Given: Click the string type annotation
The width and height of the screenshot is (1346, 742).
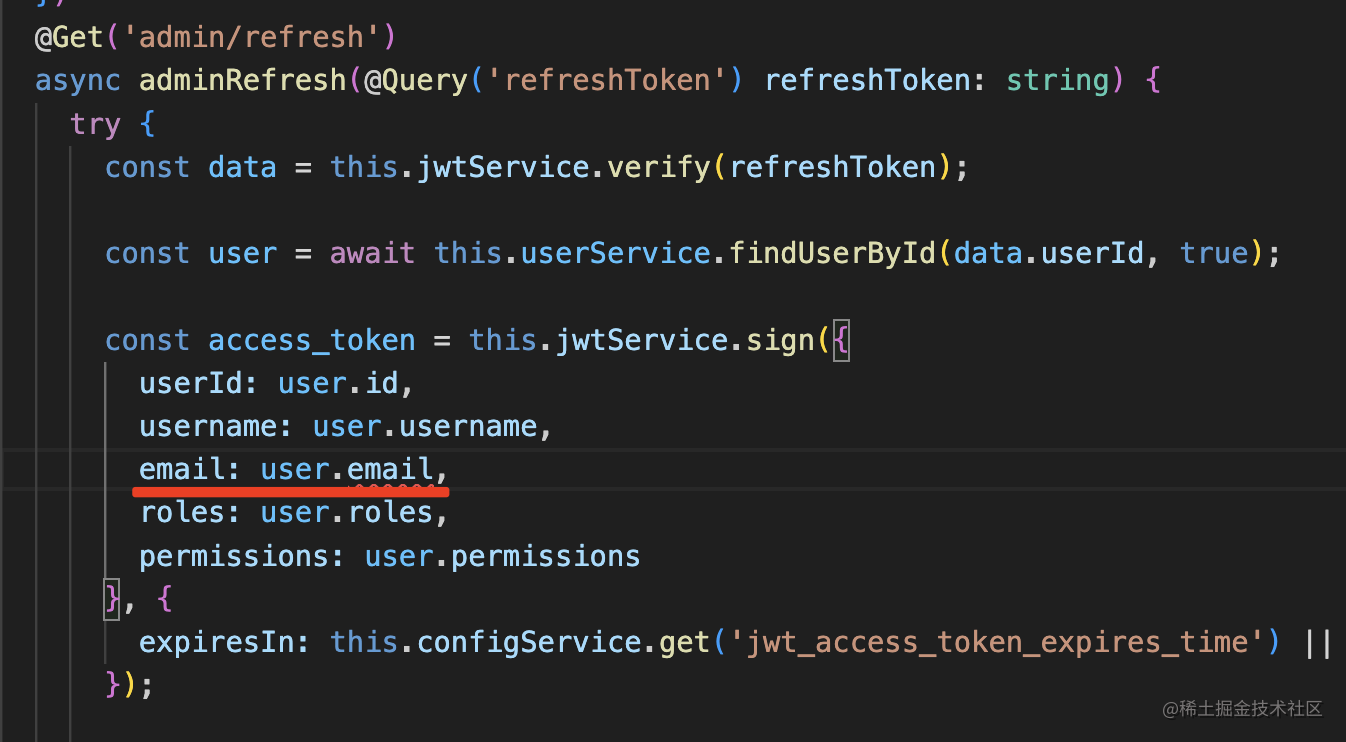Looking at the screenshot, I should point(1058,80).
